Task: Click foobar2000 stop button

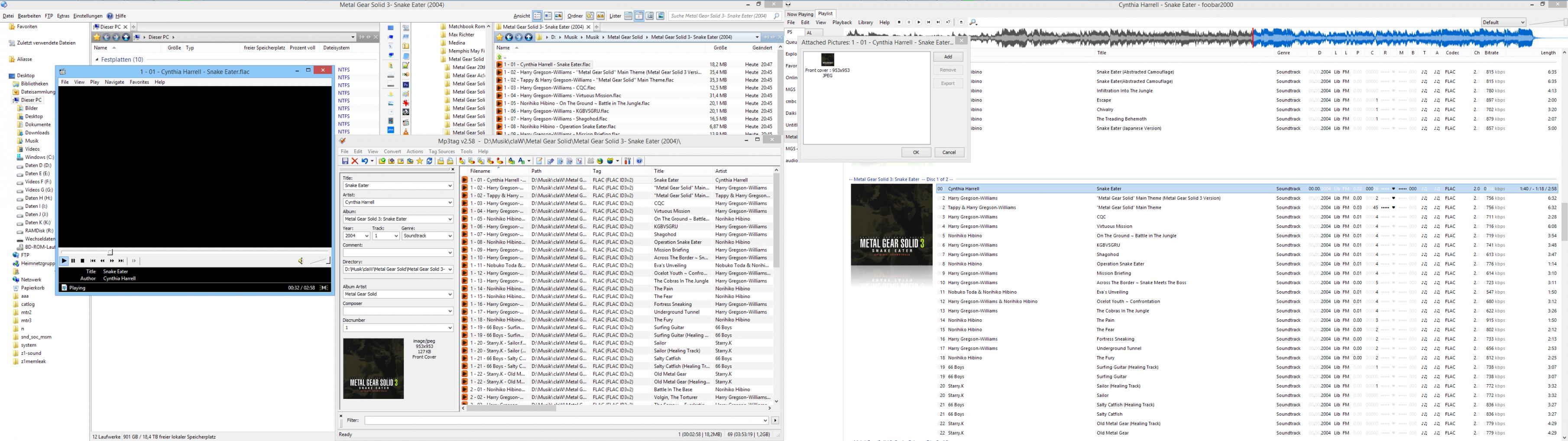Action: tap(899, 23)
